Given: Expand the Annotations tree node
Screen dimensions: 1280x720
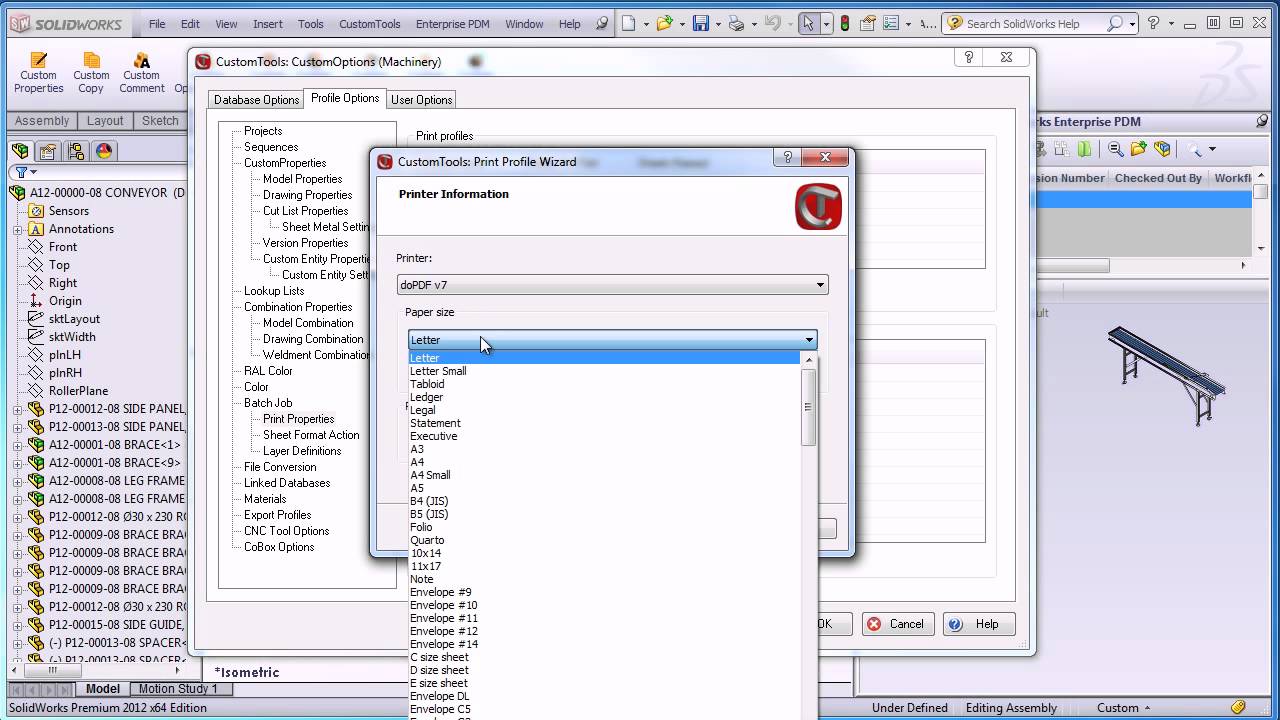Looking at the screenshot, I should 17,229.
